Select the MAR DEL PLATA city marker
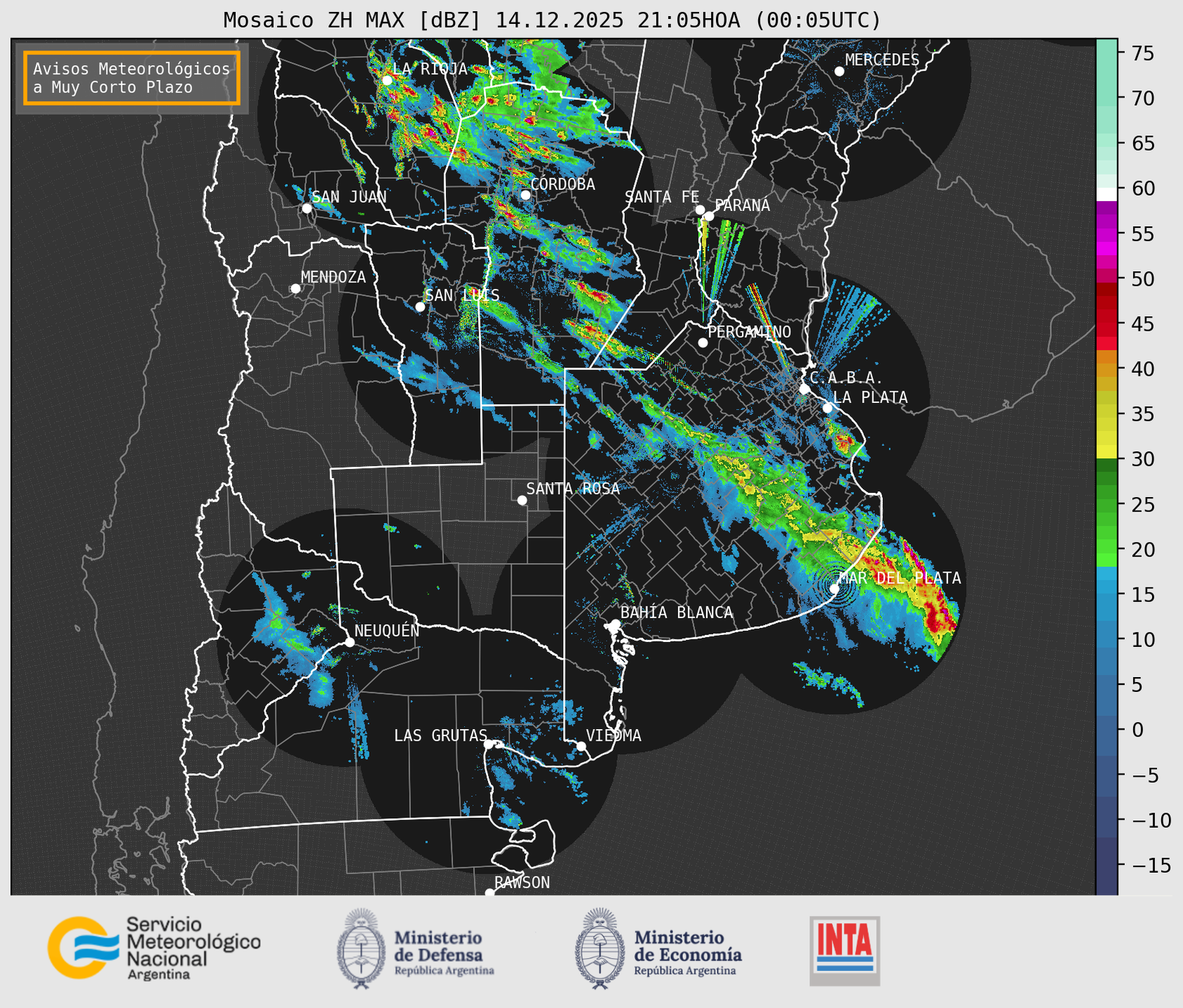This screenshot has height=1008, width=1183. coord(834,589)
